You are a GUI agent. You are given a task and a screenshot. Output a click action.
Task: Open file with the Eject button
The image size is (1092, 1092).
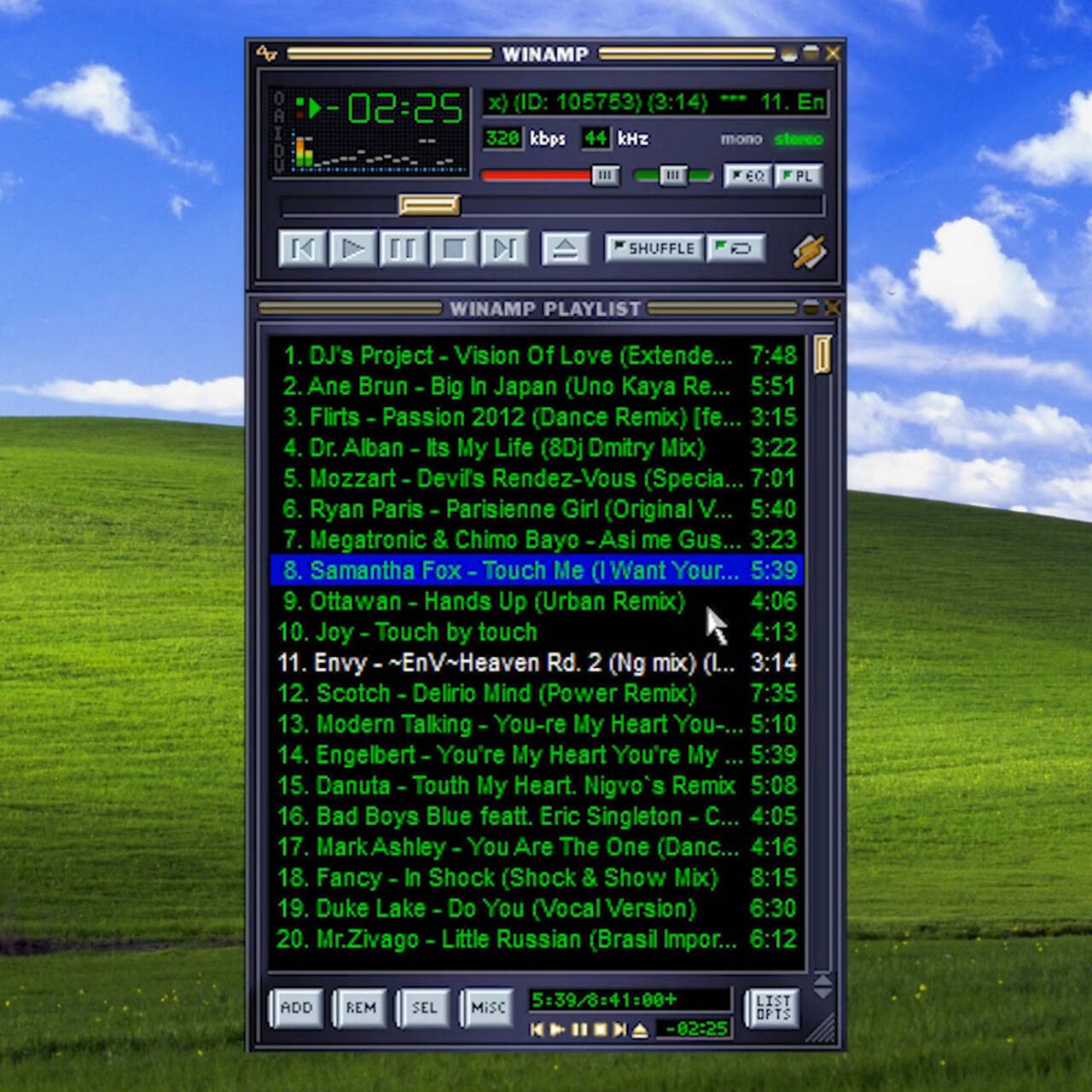[x=565, y=249]
